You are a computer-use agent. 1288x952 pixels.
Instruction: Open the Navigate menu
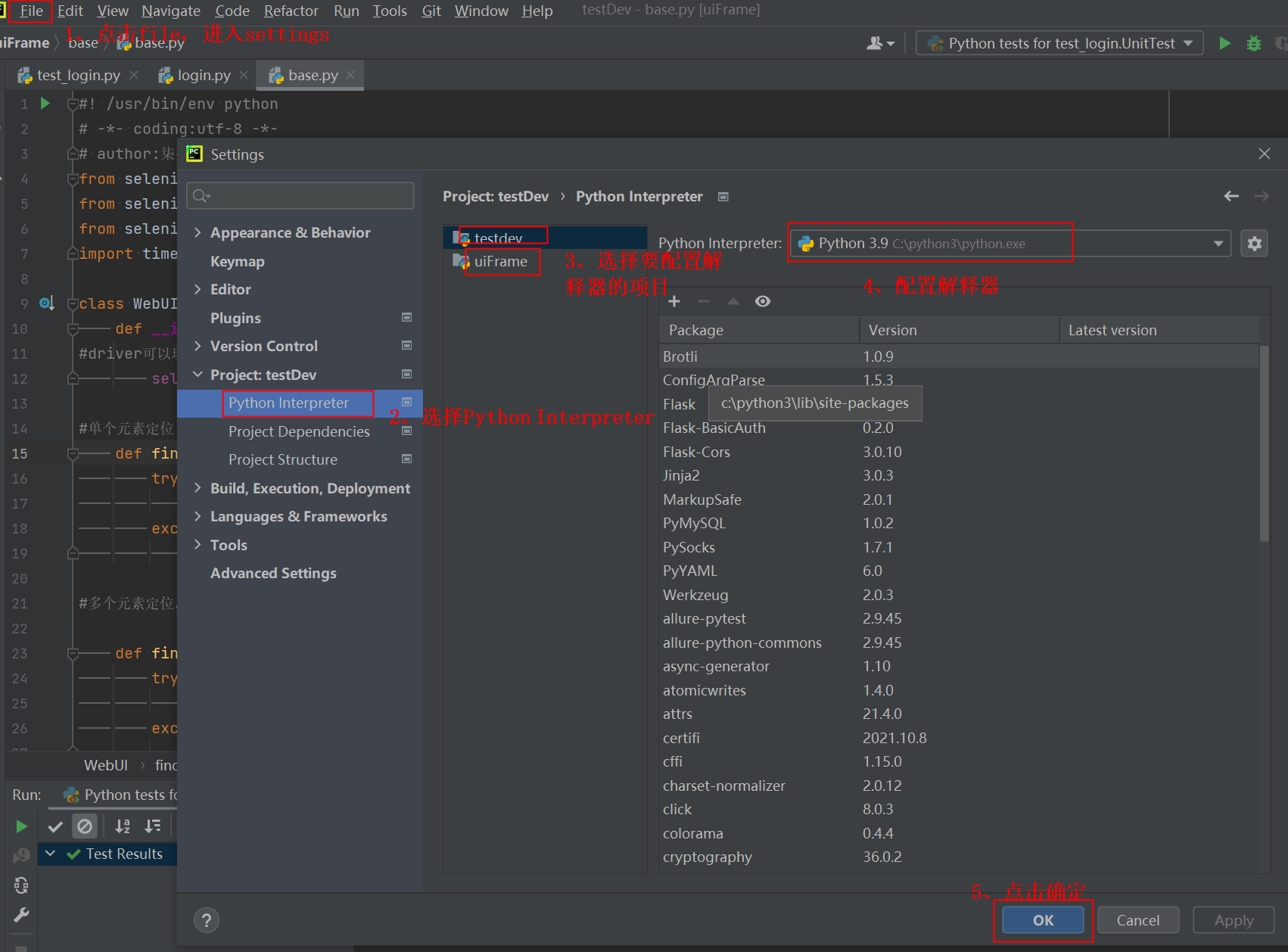click(x=171, y=11)
